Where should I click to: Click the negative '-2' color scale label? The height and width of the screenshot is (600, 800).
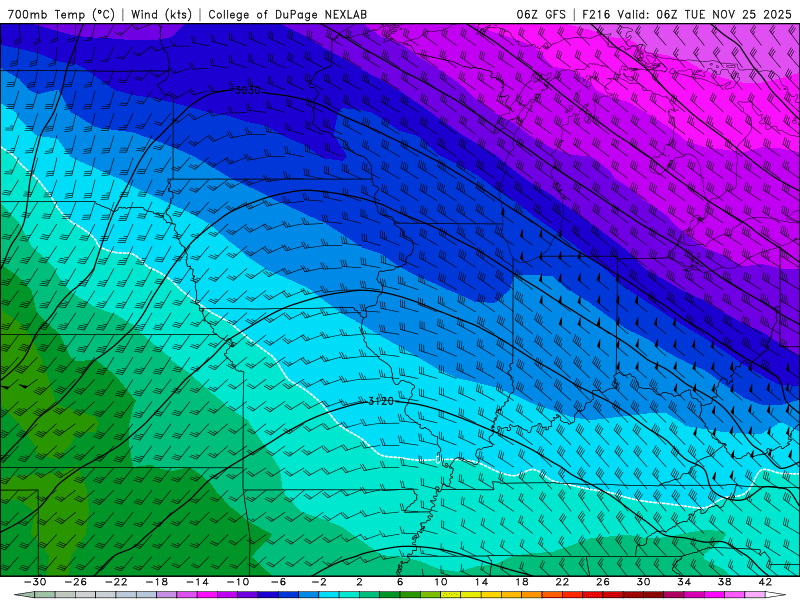(319, 582)
